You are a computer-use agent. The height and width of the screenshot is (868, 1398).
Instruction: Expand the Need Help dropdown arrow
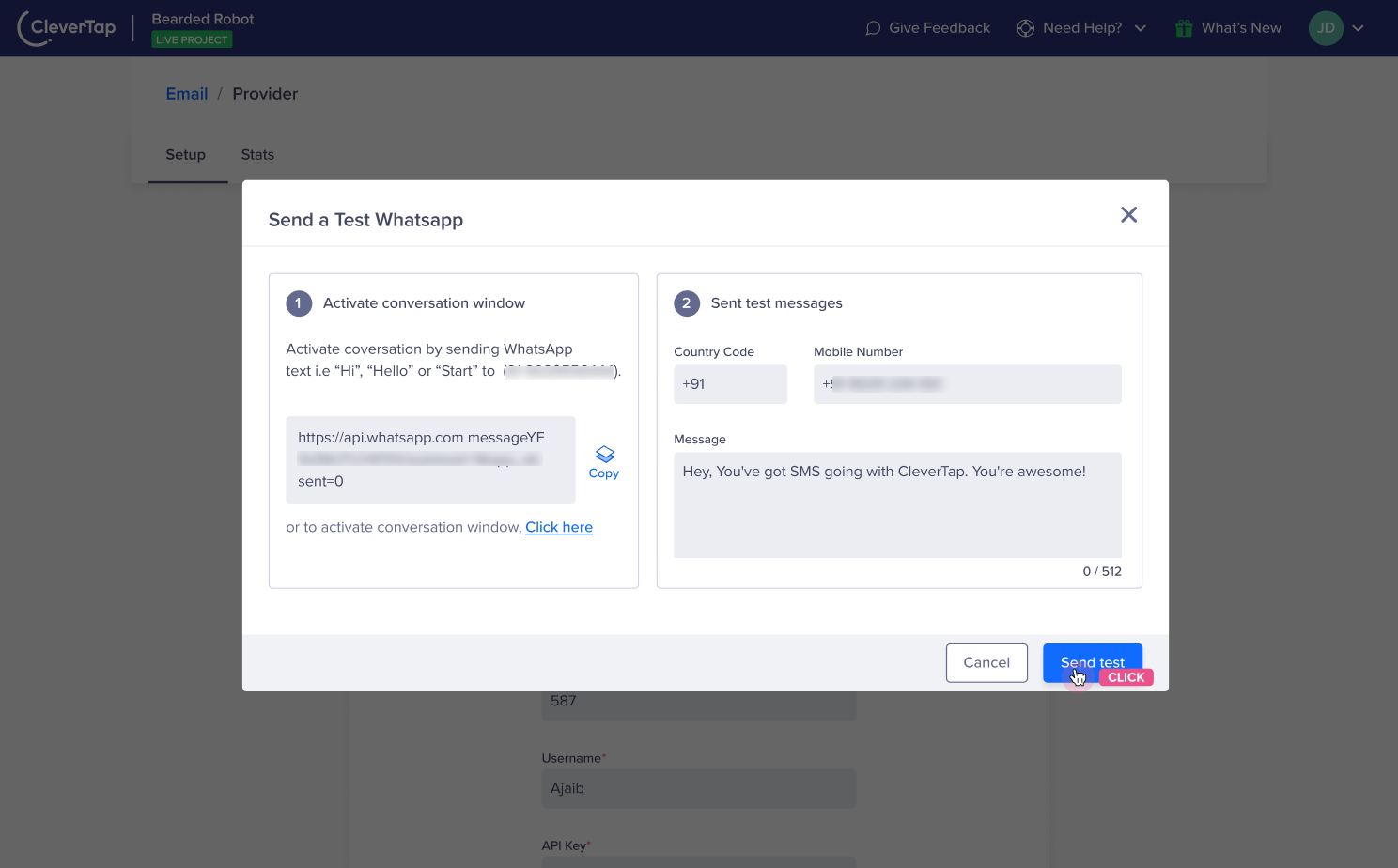tap(1141, 28)
